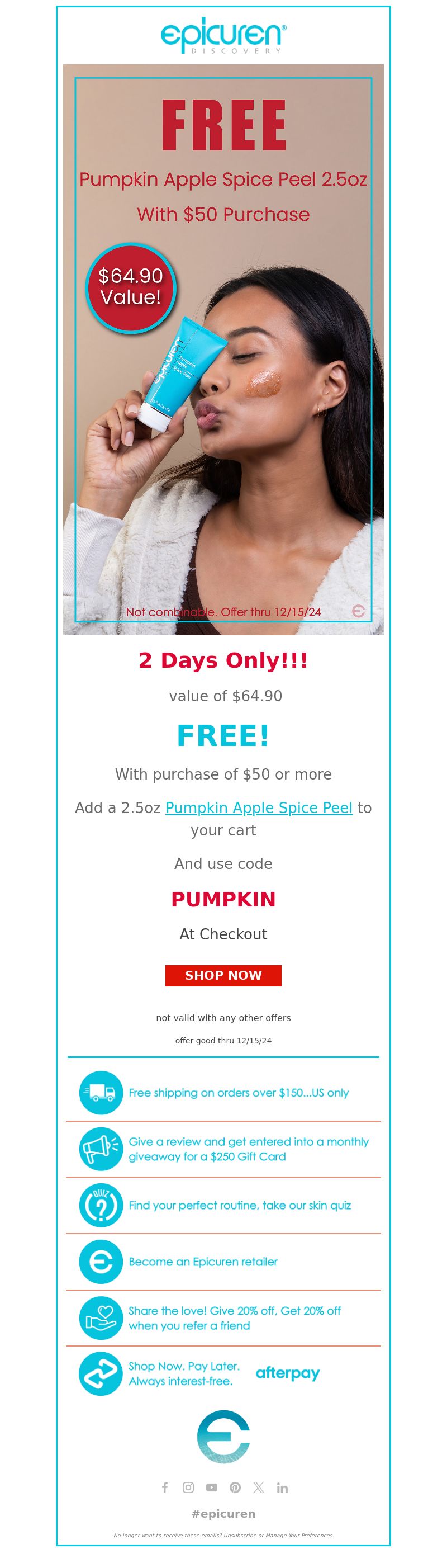Visit the YouTube social icon

click(212, 1487)
